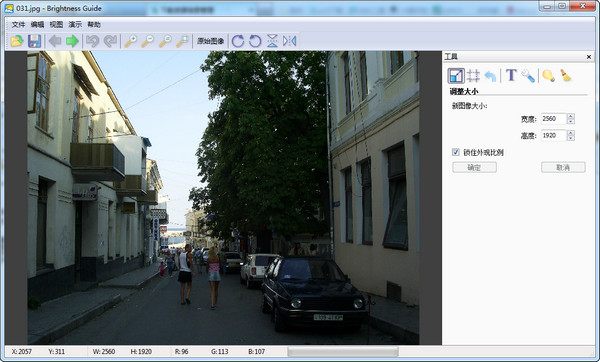The image size is (600, 362).
Task: Click the width input field showing 2560
Action: [x=554, y=119]
